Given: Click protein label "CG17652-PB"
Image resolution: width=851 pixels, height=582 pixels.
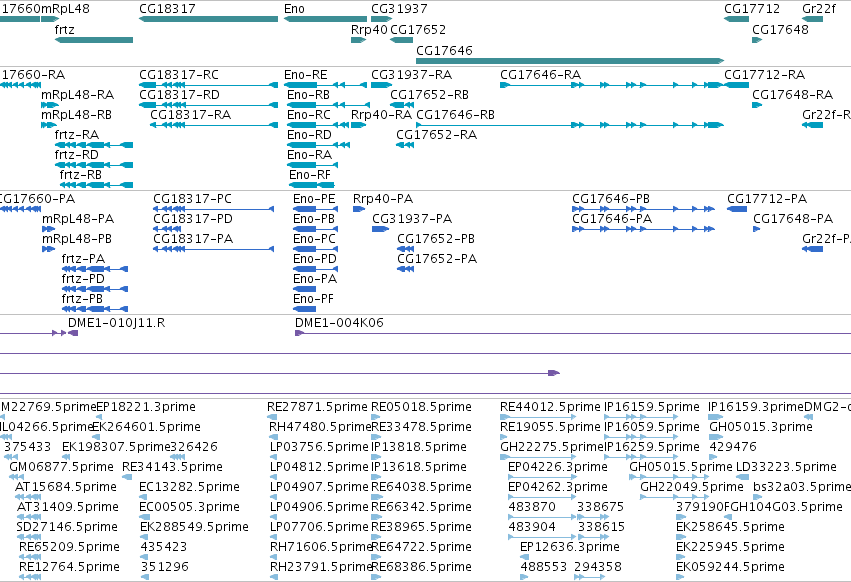Looking at the screenshot, I should [x=436, y=239].
